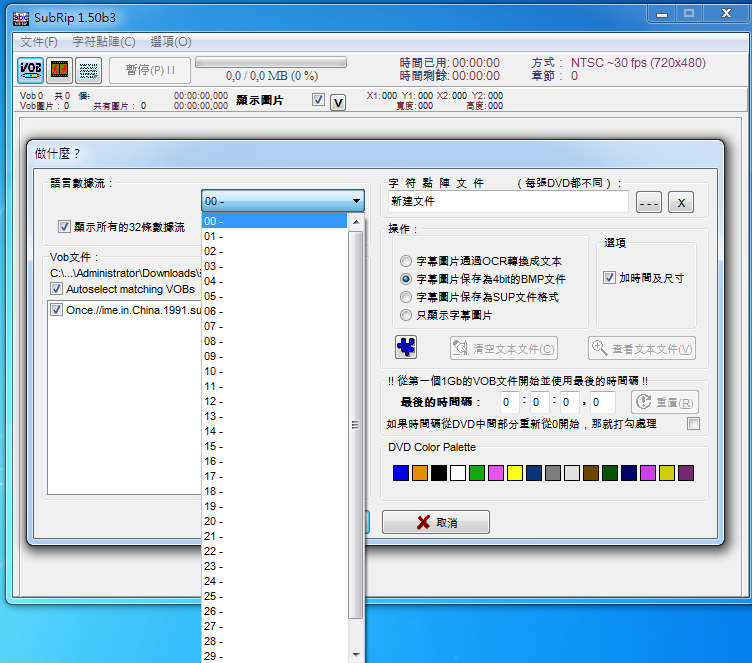752x663 pixels.
Task: Click the SubRip app icon in title bar
Action: click(x=21, y=18)
